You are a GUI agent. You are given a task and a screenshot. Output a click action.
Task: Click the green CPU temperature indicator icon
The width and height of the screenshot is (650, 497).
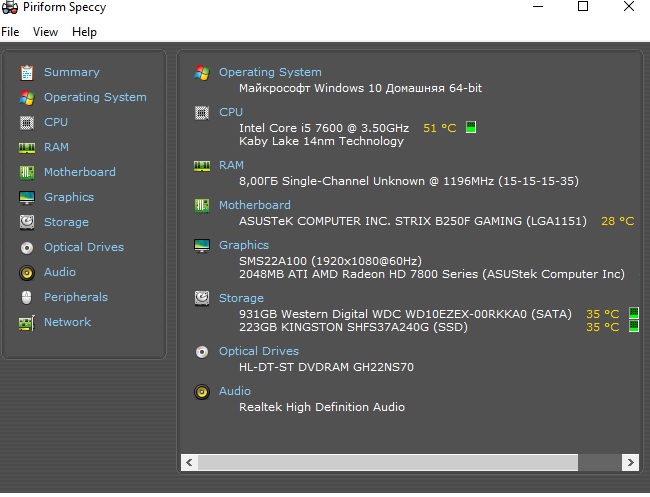point(471,127)
